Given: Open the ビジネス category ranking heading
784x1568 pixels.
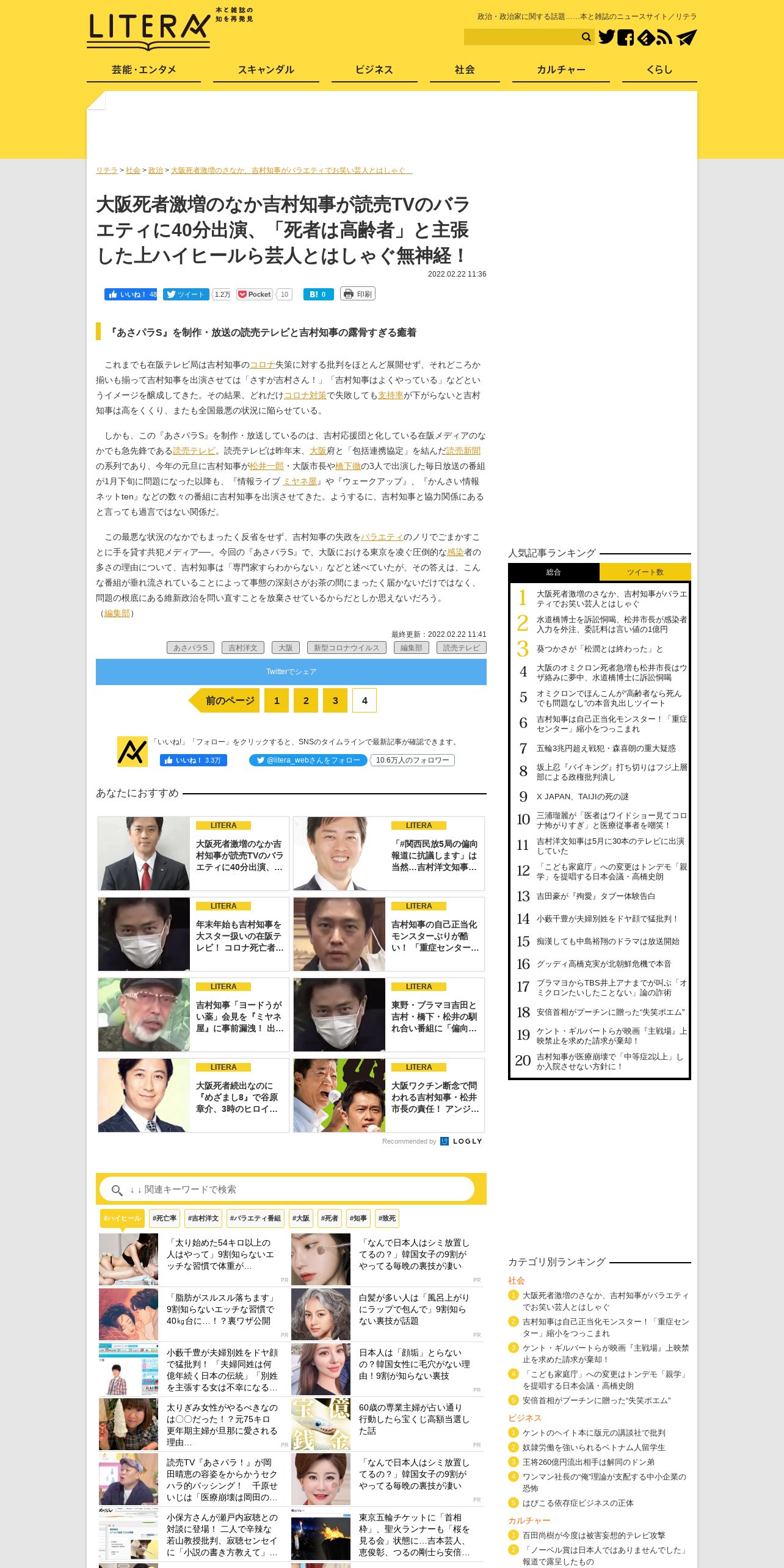Looking at the screenshot, I should (524, 1418).
